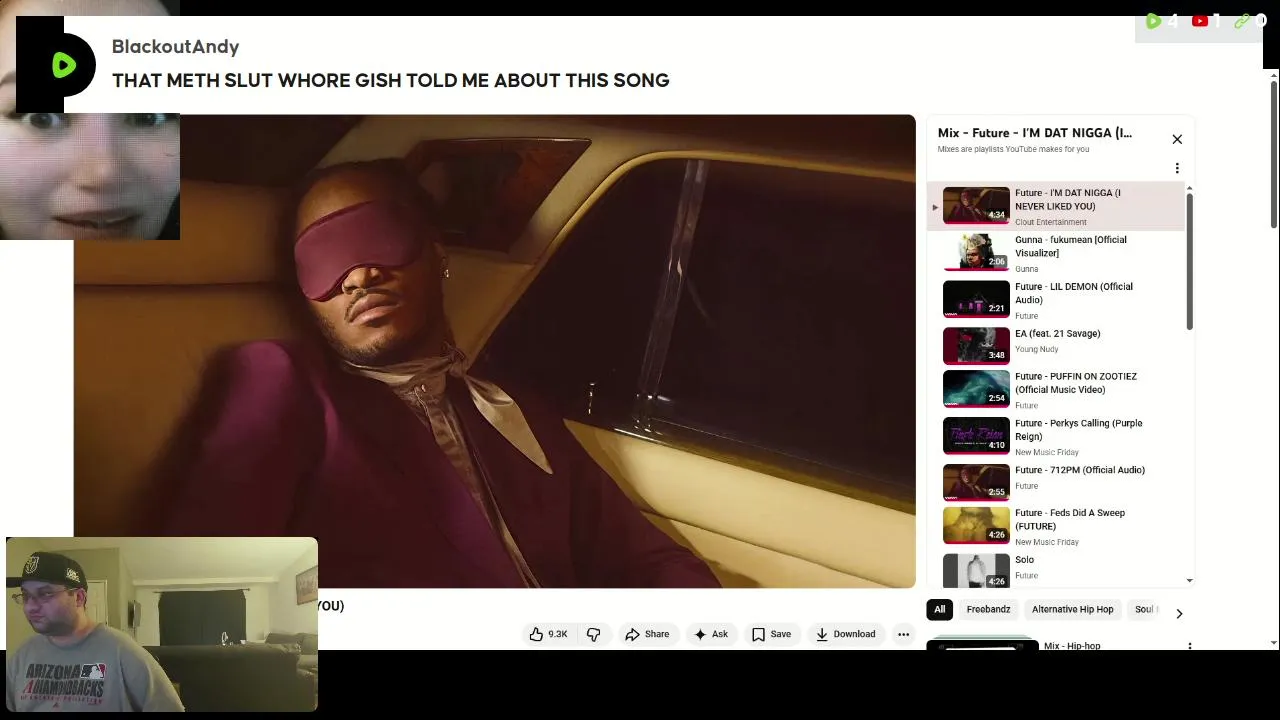1280x720 pixels.
Task: Open the mix playlist vertical dots menu
Action: point(1177,168)
